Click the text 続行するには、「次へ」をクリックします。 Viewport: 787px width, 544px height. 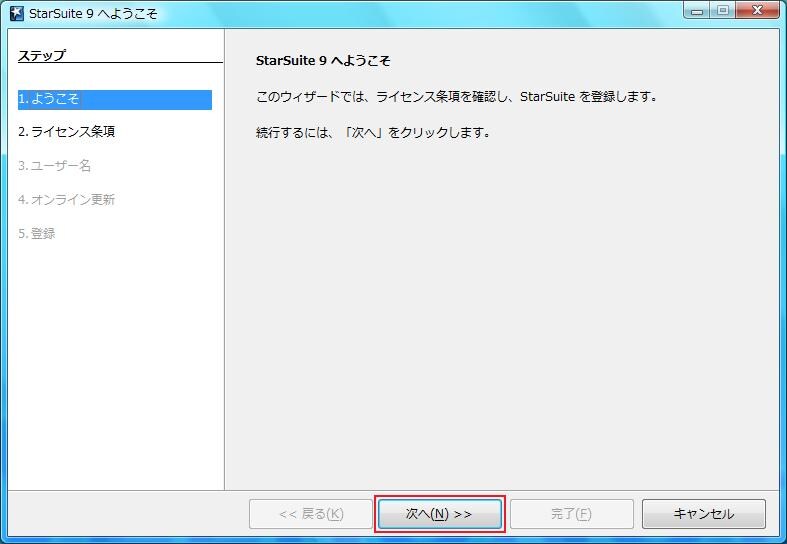tap(373, 133)
